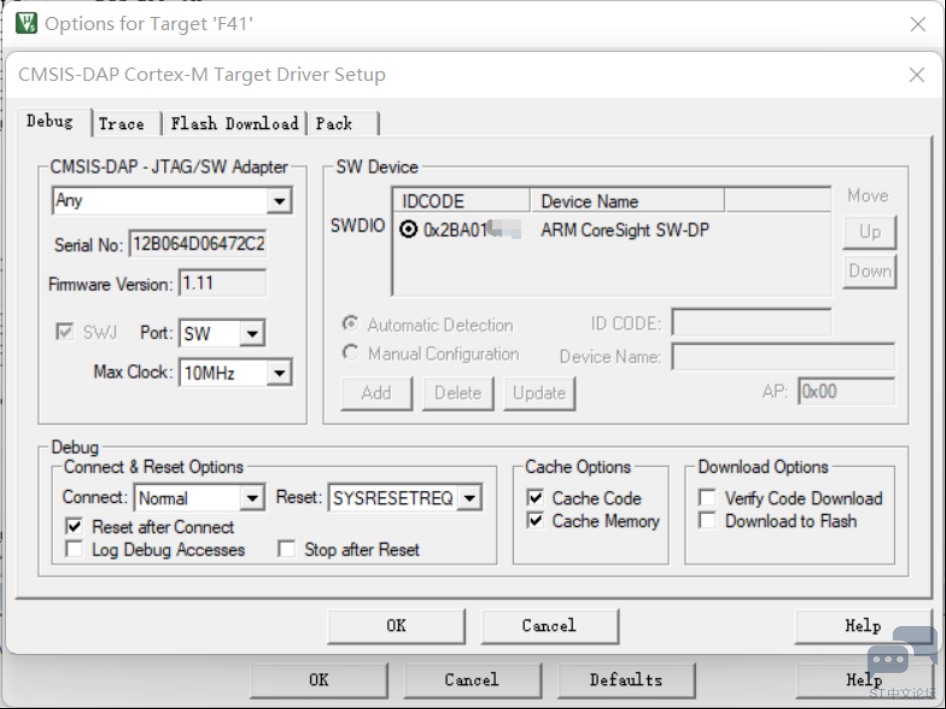Viewport: 946px width, 709px height.
Task: Click OK in the Options for Target window
Action: tap(319, 680)
